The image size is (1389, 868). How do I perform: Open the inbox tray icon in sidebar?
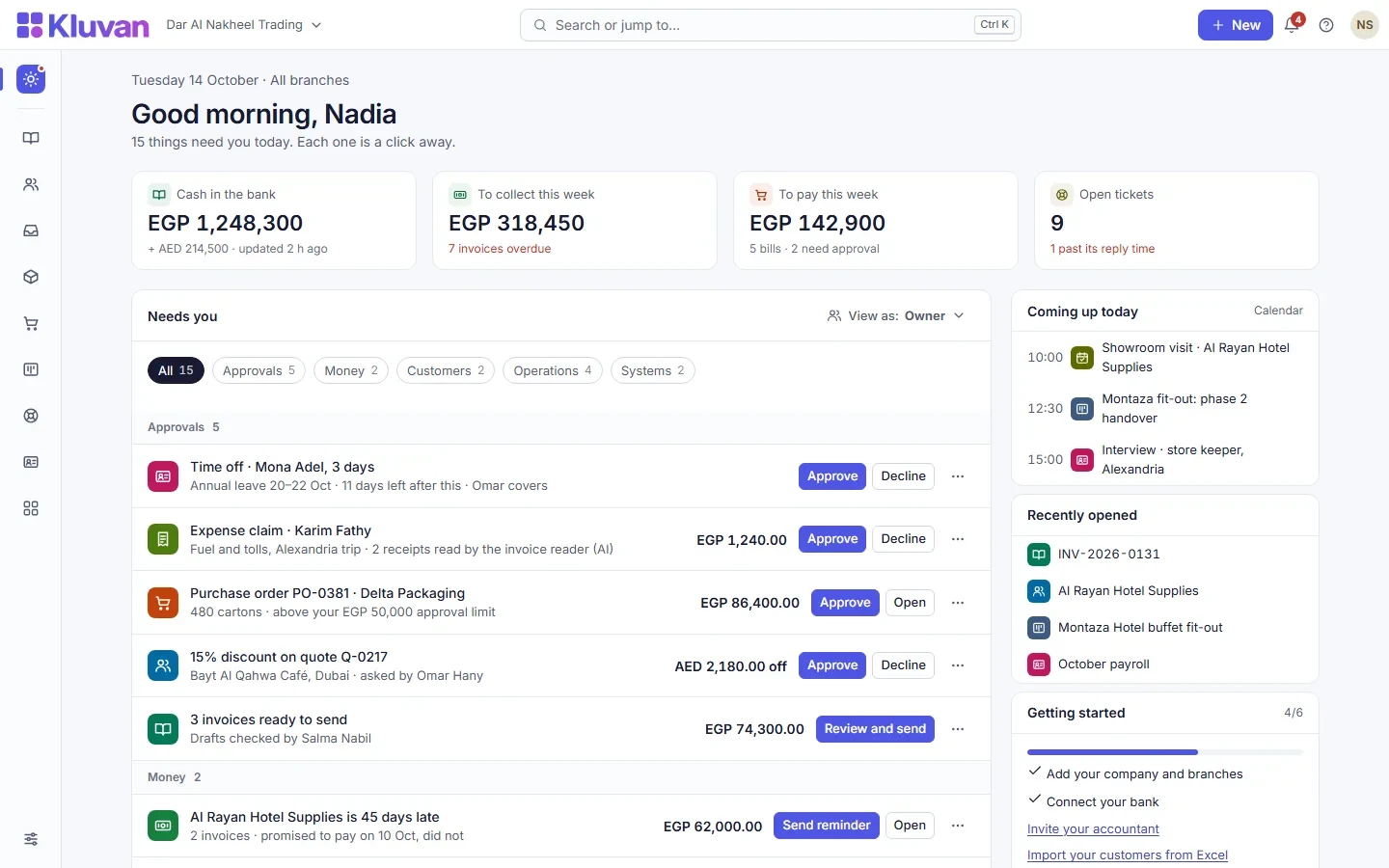coord(31,231)
